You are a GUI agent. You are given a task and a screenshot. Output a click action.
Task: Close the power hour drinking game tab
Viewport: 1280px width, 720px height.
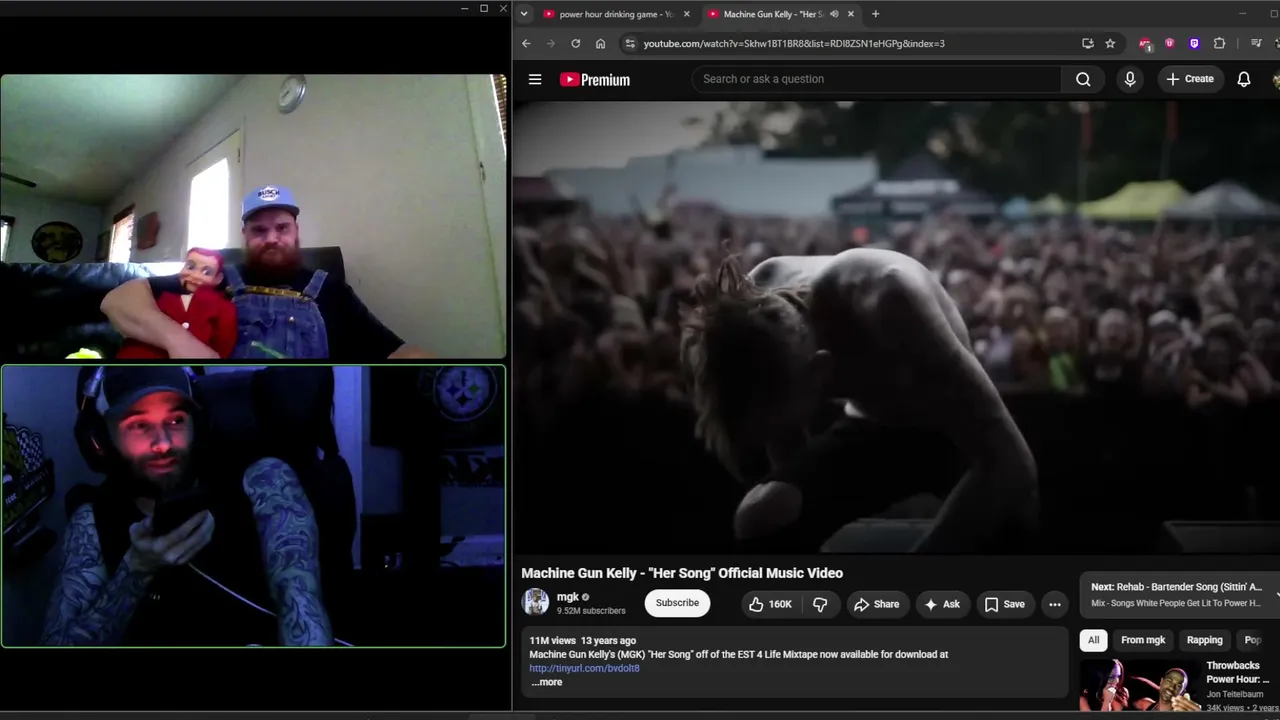[x=686, y=14]
